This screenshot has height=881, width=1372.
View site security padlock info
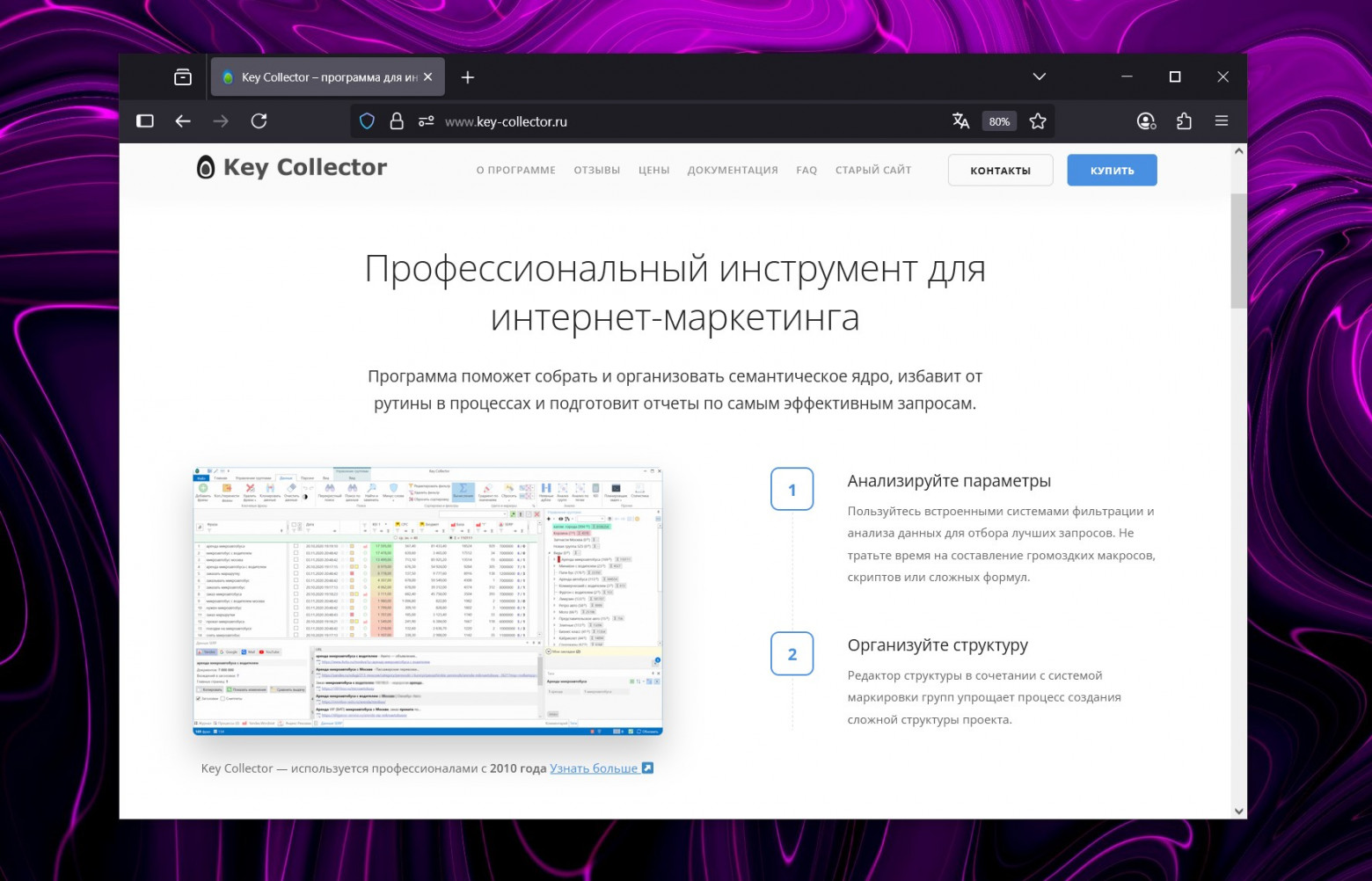tap(397, 121)
